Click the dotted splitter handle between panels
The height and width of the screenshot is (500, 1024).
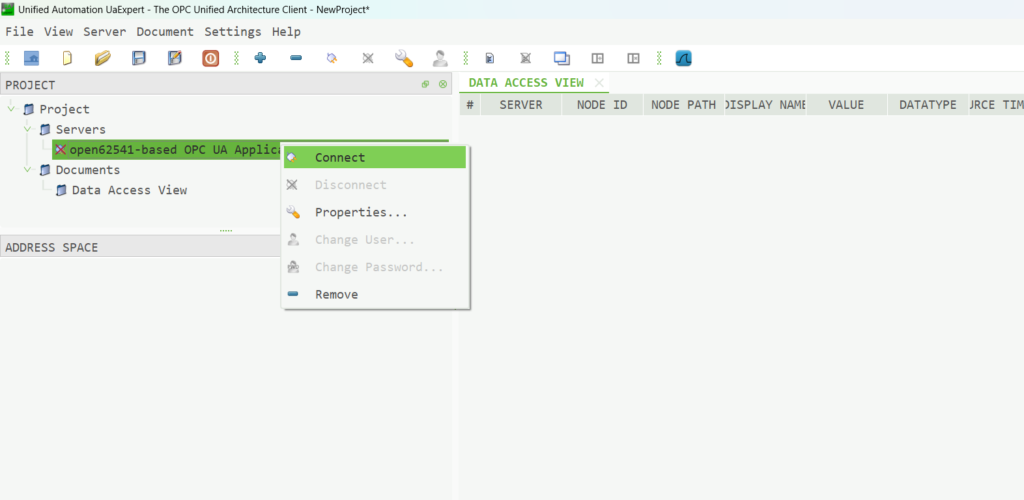[226, 231]
